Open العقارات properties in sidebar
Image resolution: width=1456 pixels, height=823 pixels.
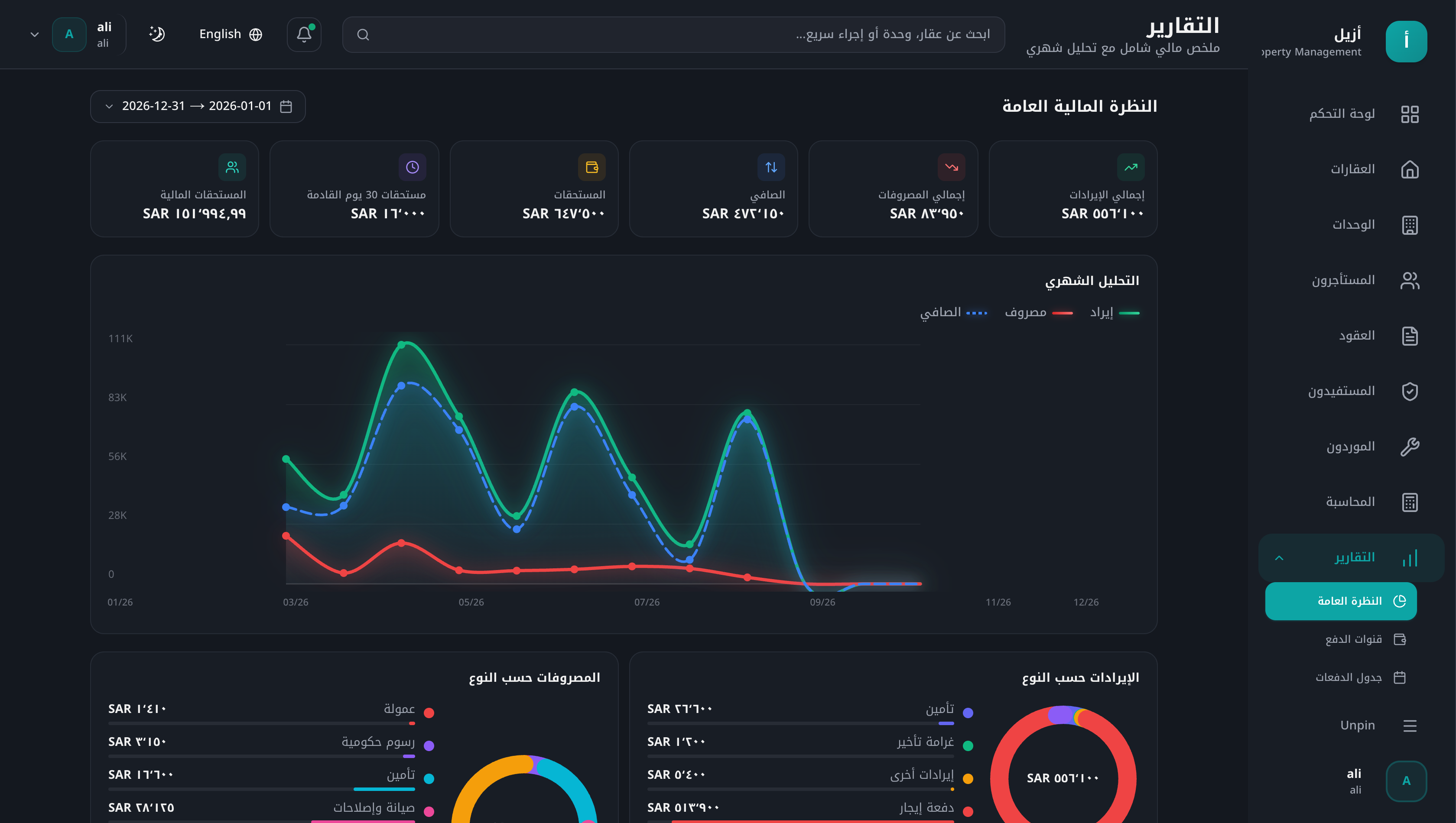tap(1352, 169)
